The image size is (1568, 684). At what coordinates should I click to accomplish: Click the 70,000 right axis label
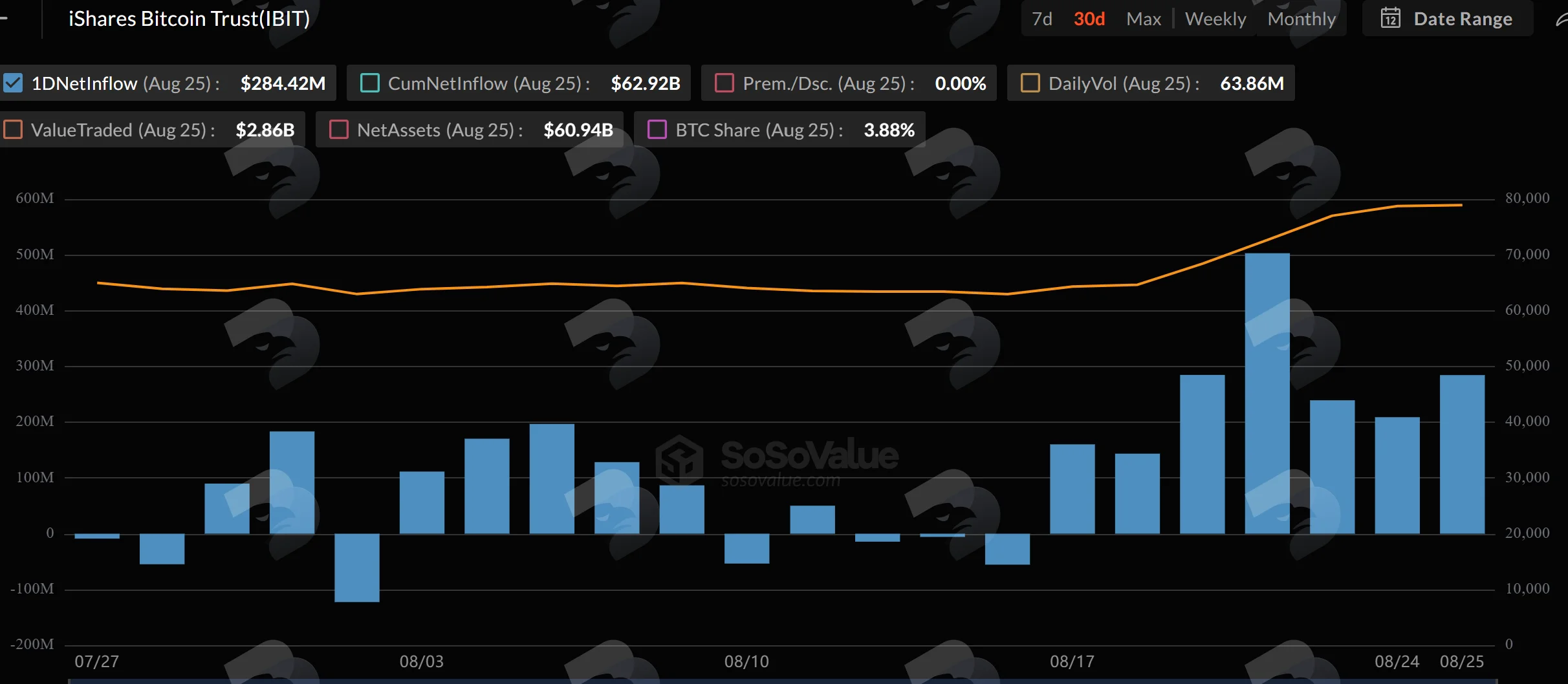(x=1527, y=254)
